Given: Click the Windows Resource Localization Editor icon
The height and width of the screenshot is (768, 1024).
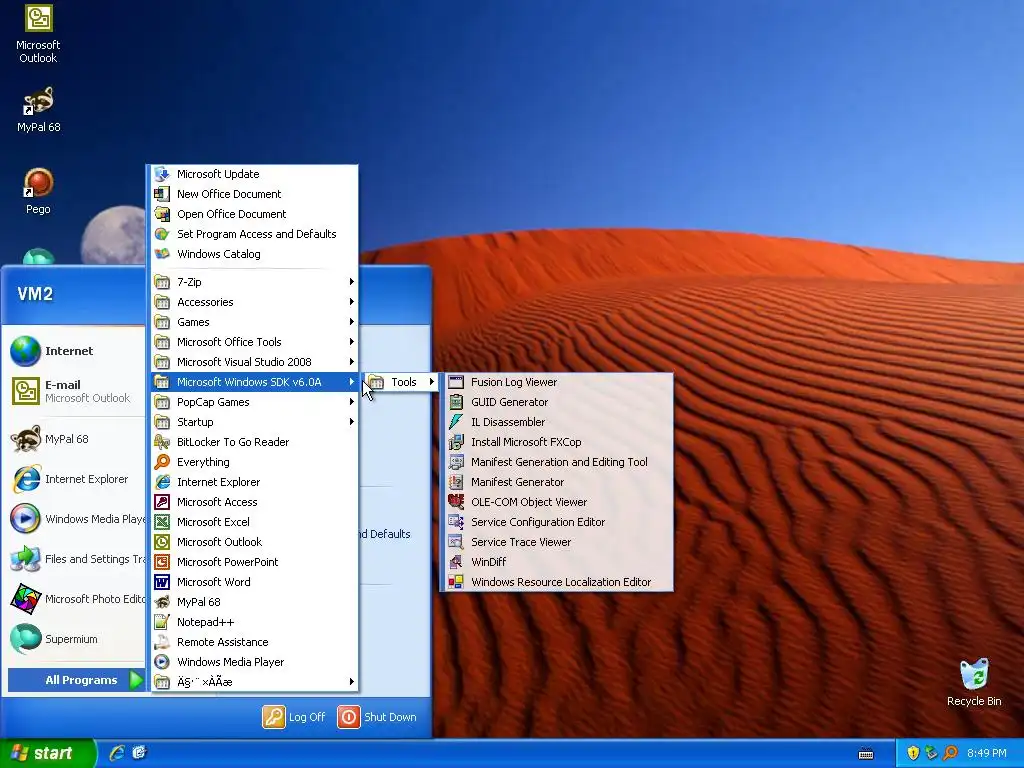Looking at the screenshot, I should [x=456, y=582].
